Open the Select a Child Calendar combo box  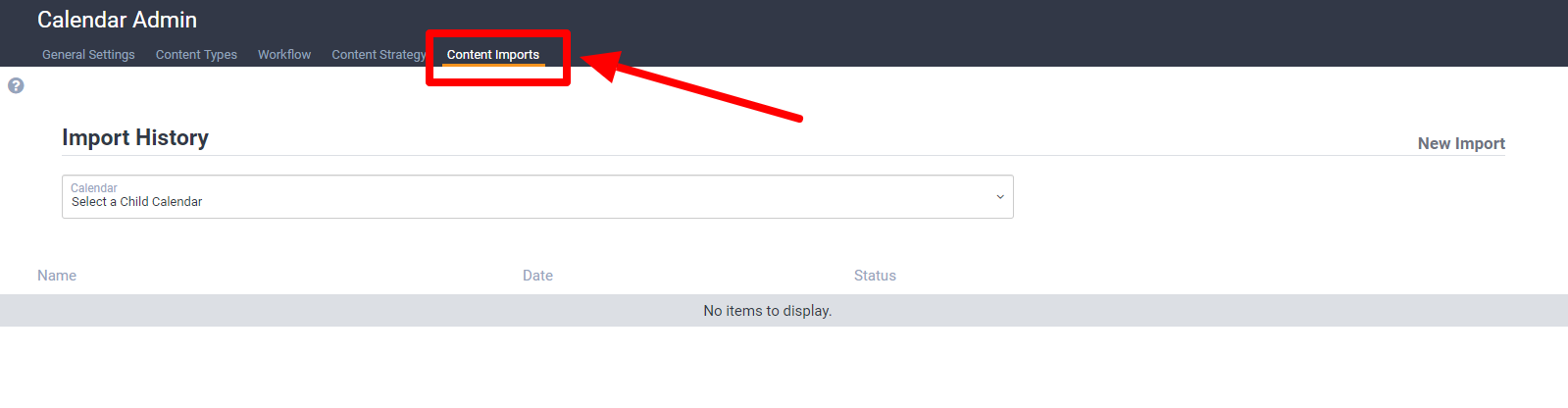(x=537, y=197)
